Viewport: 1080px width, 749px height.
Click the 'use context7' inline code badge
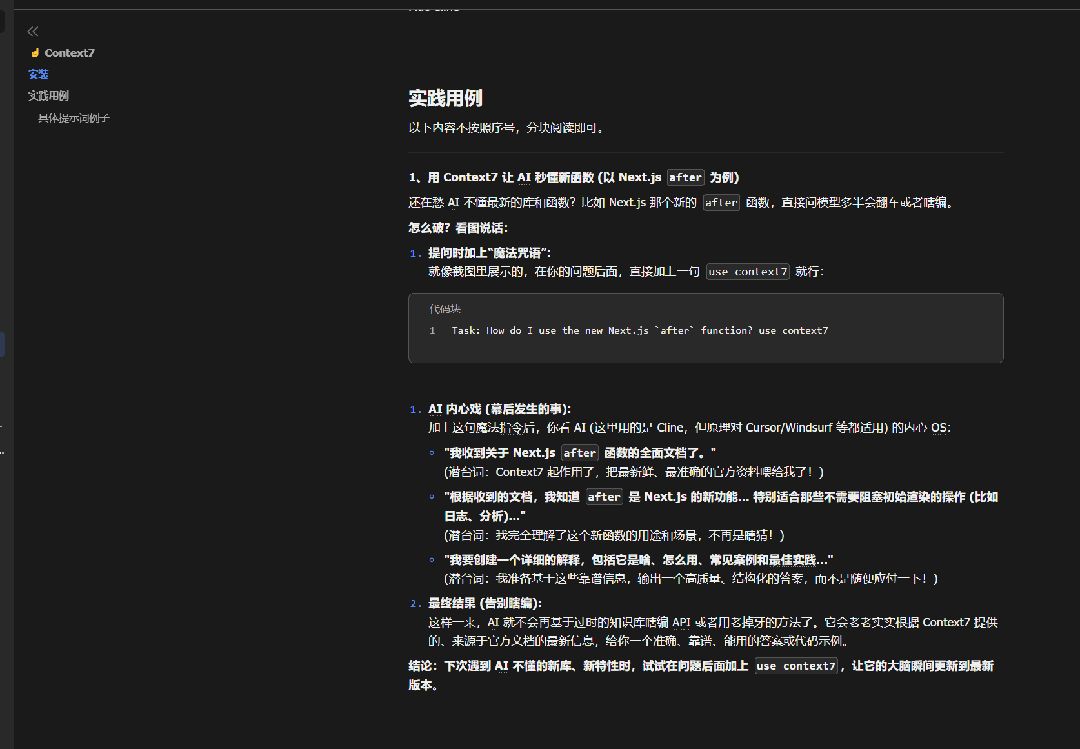coord(747,271)
